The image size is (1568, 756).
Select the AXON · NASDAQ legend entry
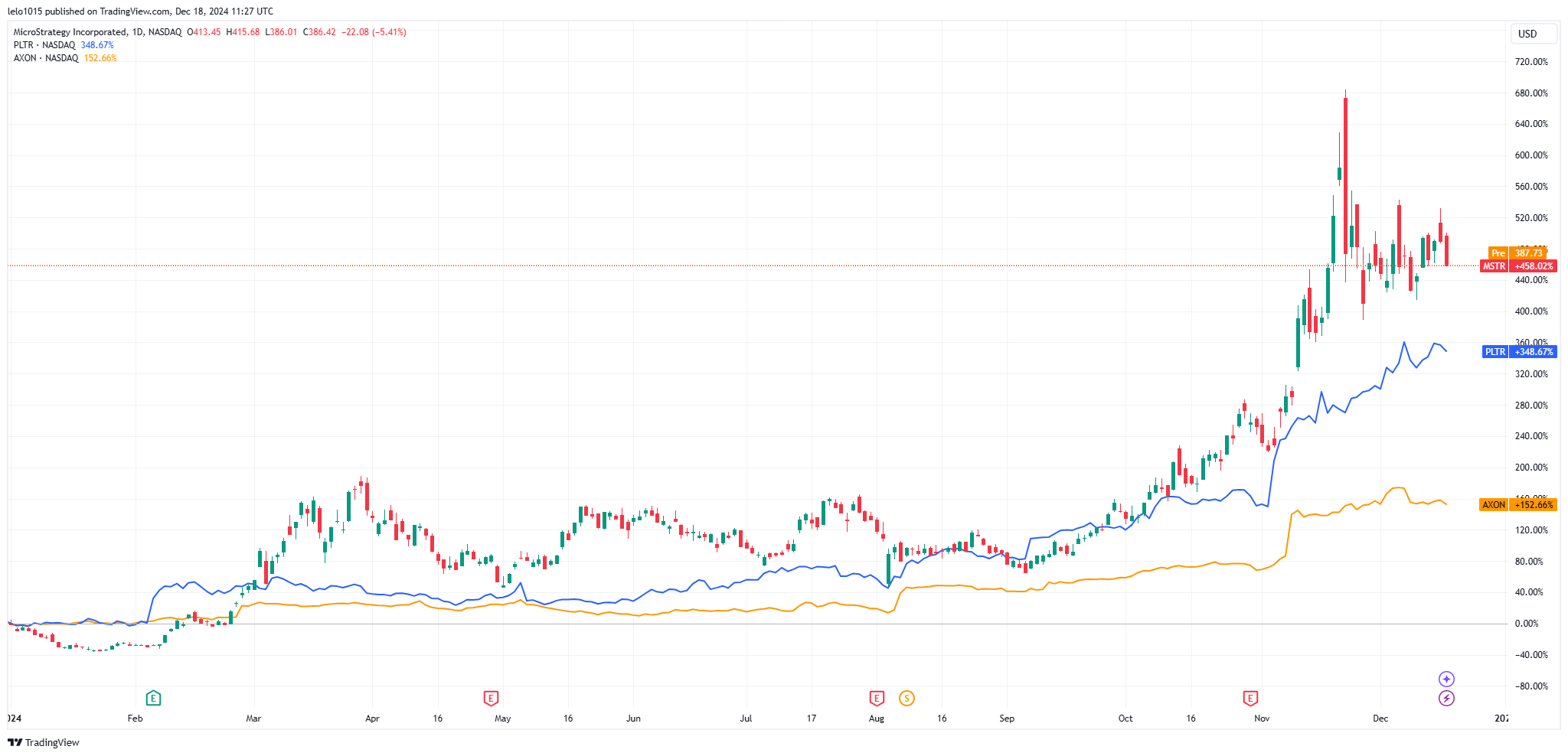[x=46, y=58]
